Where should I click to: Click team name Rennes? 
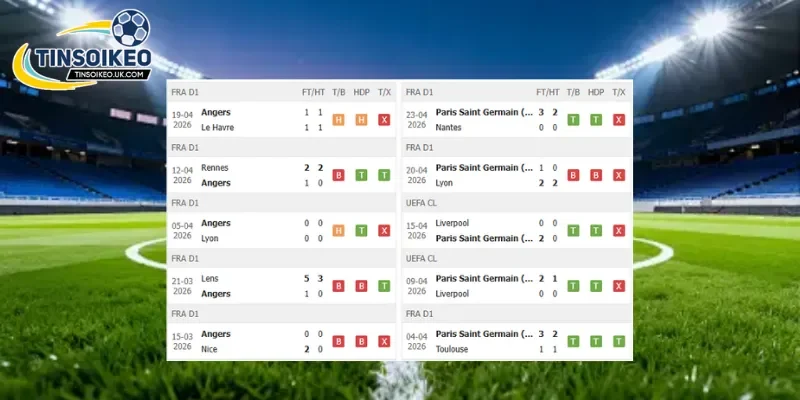click(215, 168)
